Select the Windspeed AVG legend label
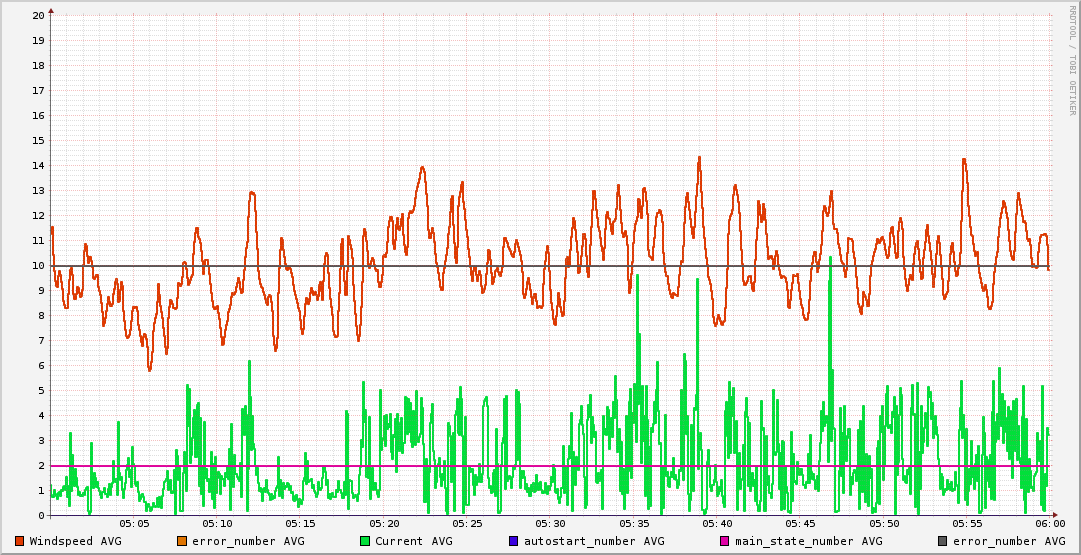Viewport: 1081px width, 555px height. (x=75, y=541)
